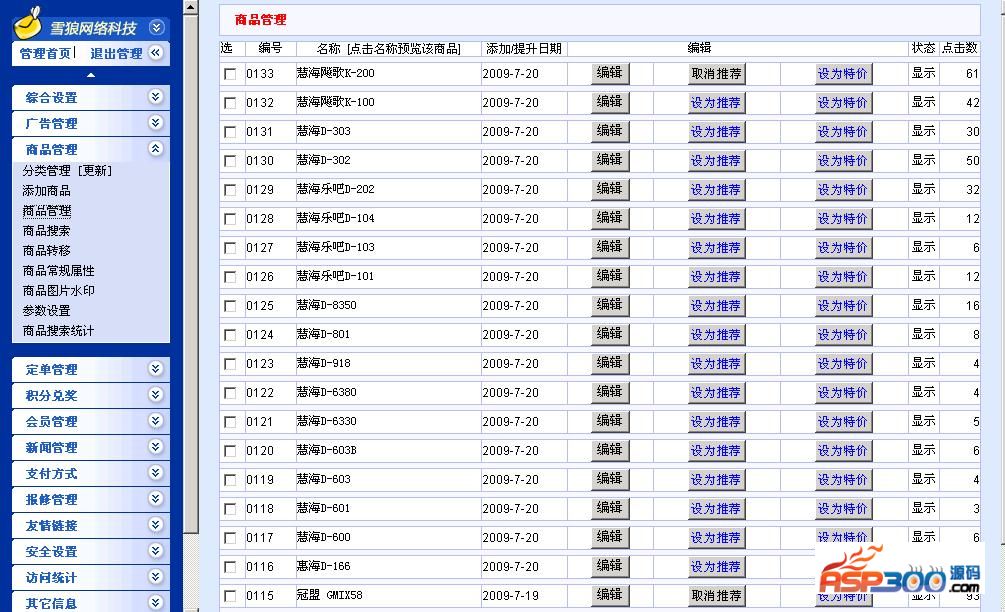This screenshot has width=1005, height=612.
Task: Click the 显示 status of product 0126
Action: [x=924, y=276]
